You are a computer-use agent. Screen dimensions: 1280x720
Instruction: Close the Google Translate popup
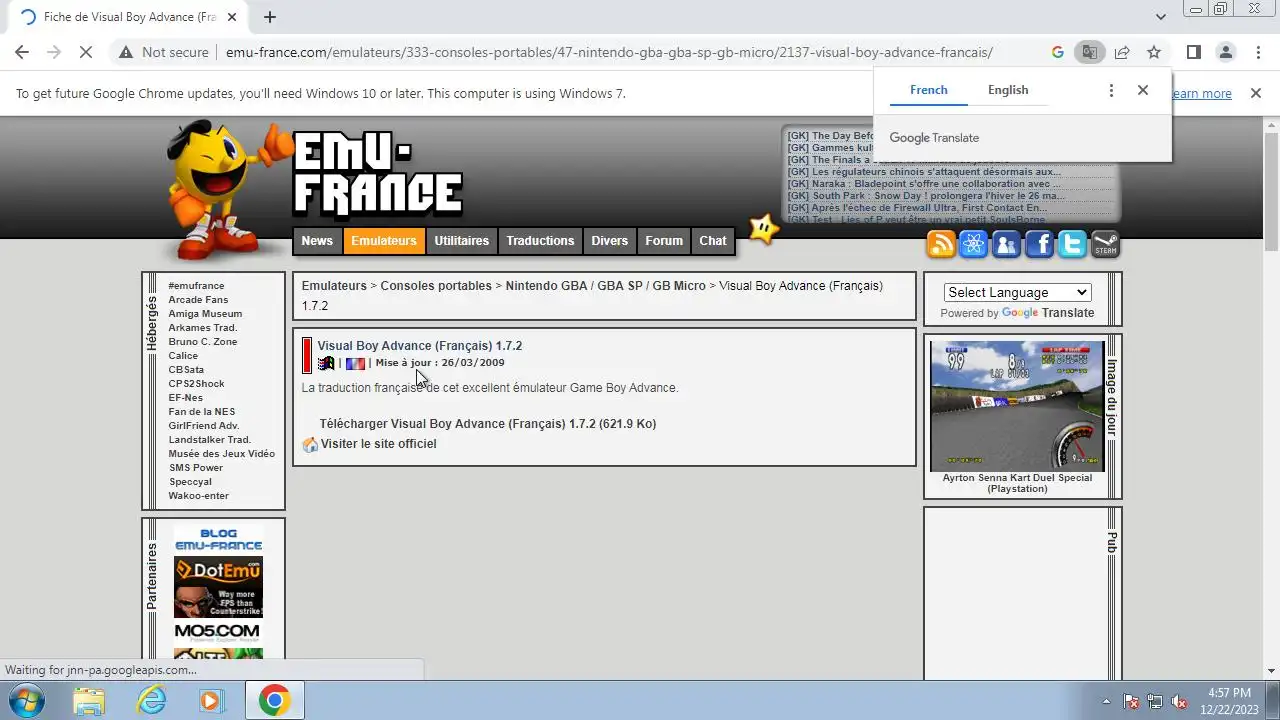tap(1143, 90)
